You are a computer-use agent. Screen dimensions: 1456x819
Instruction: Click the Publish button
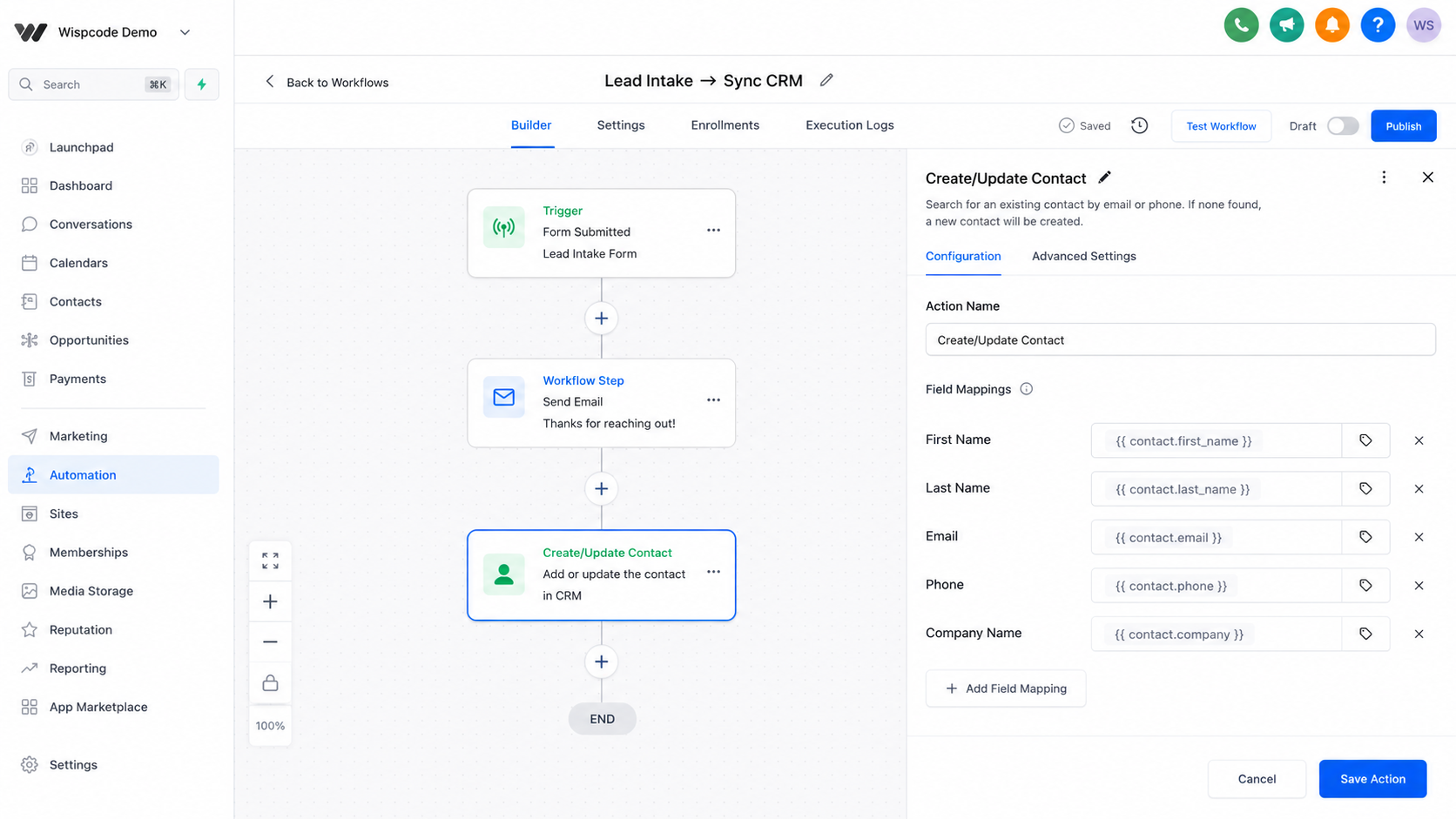coord(1404,126)
